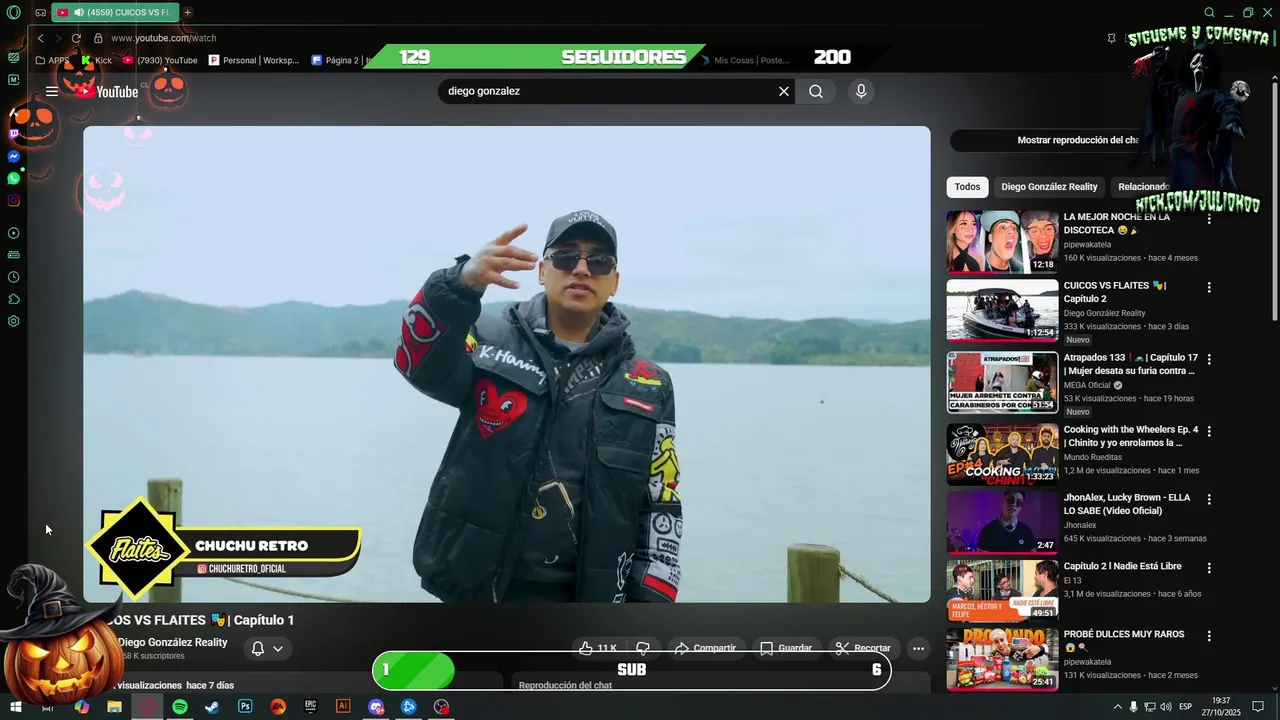Like the video with thumbs up
The image size is (1280, 720).
point(598,648)
